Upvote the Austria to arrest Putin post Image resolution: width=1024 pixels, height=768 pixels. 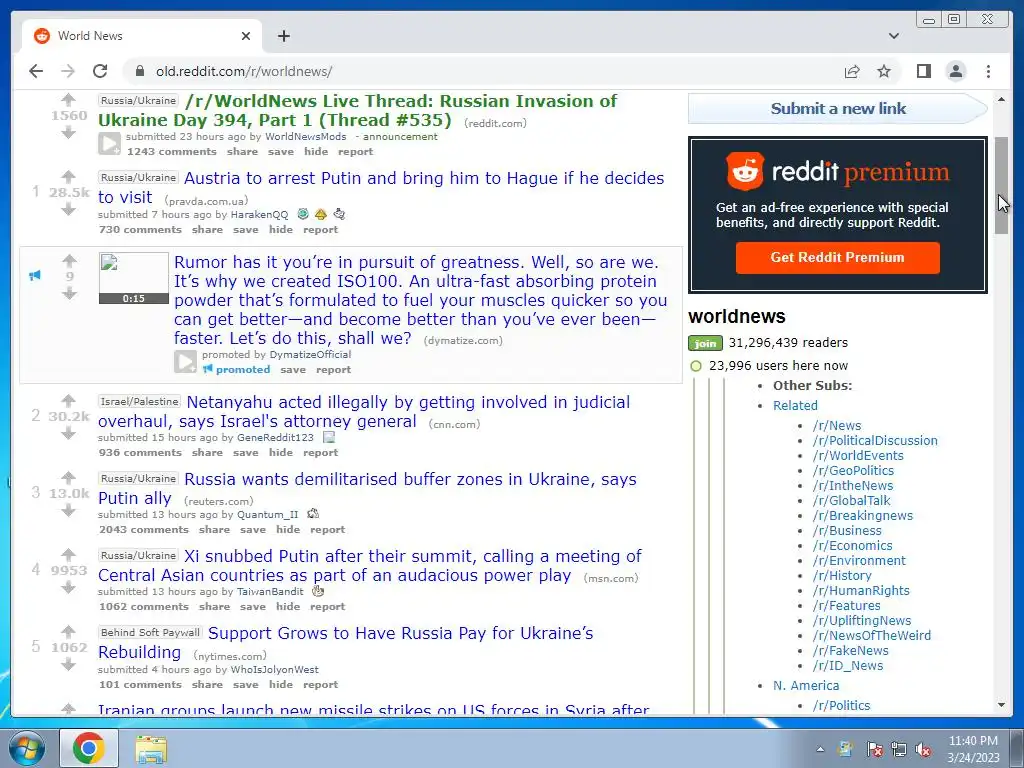[69, 176]
